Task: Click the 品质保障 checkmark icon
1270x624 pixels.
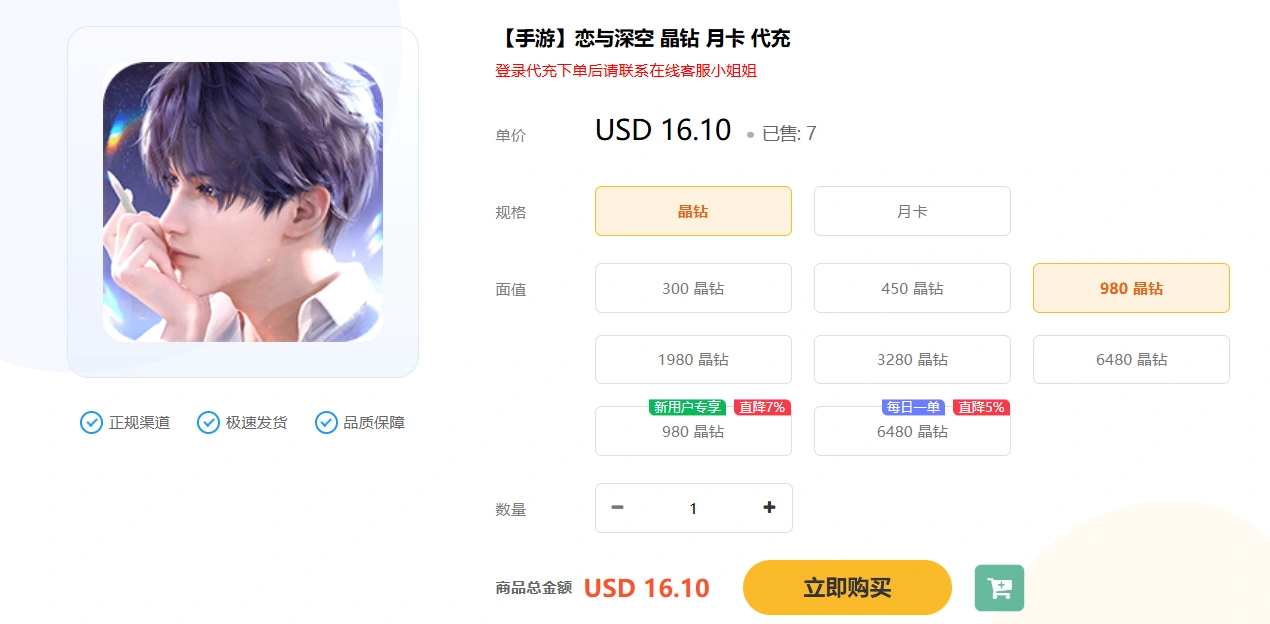Action: [326, 422]
